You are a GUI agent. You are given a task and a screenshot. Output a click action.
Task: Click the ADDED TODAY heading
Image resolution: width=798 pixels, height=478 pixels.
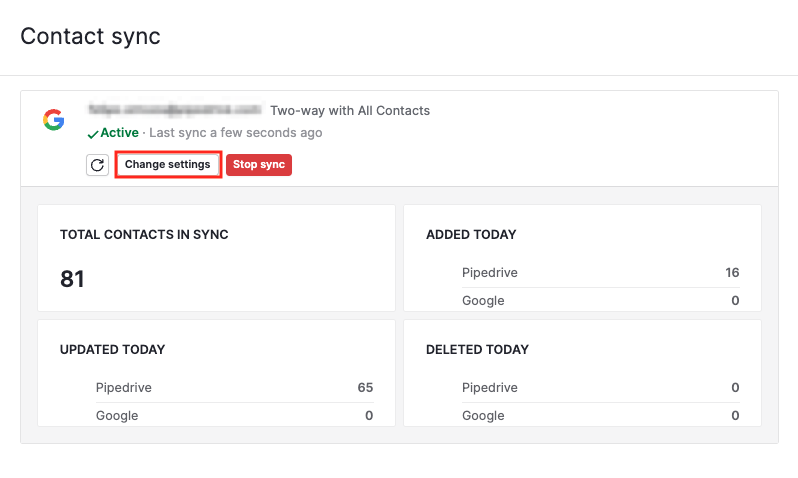point(471,235)
